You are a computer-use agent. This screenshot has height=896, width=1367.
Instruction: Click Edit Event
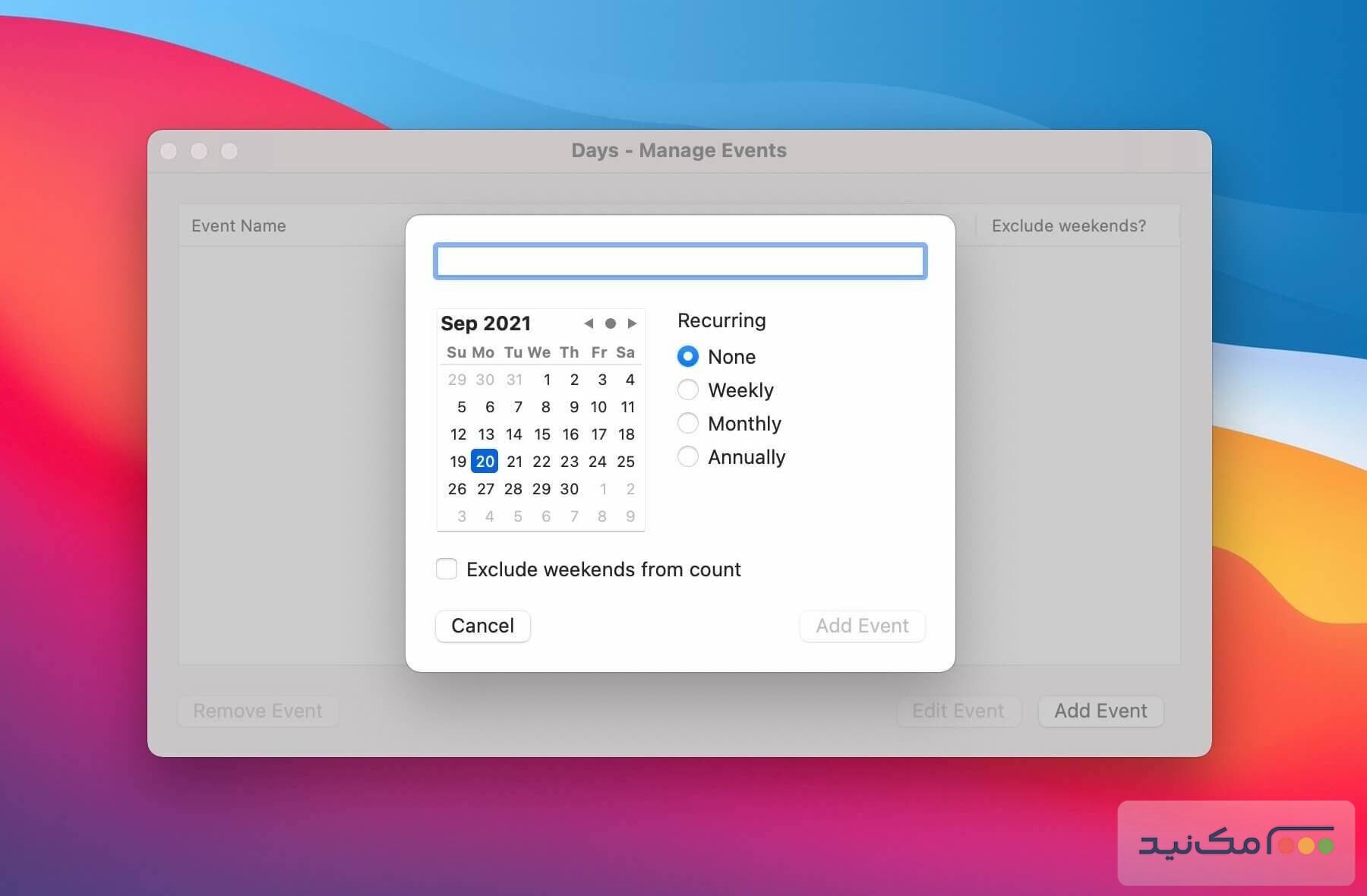[x=958, y=711]
